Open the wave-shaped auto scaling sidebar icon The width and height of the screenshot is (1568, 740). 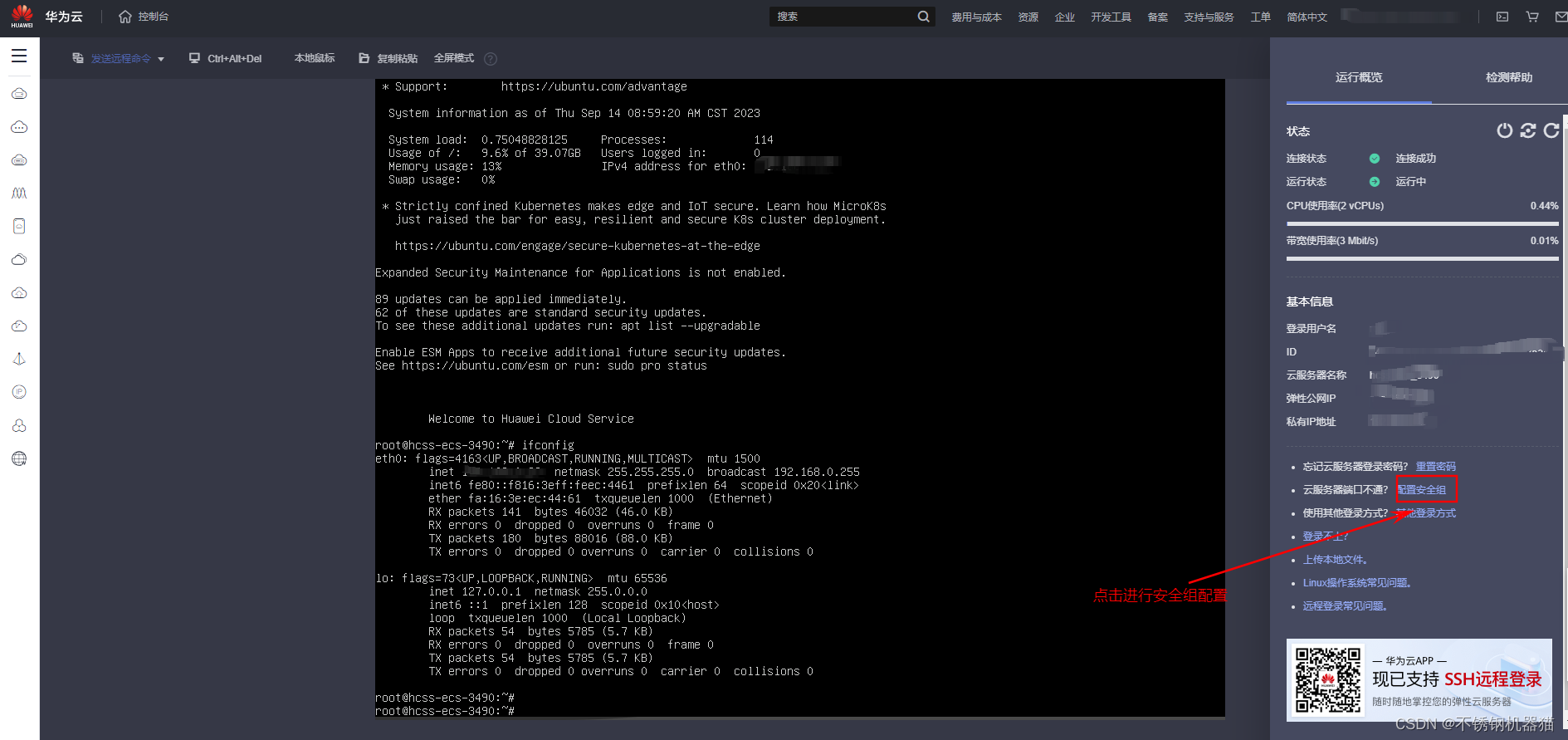19,193
